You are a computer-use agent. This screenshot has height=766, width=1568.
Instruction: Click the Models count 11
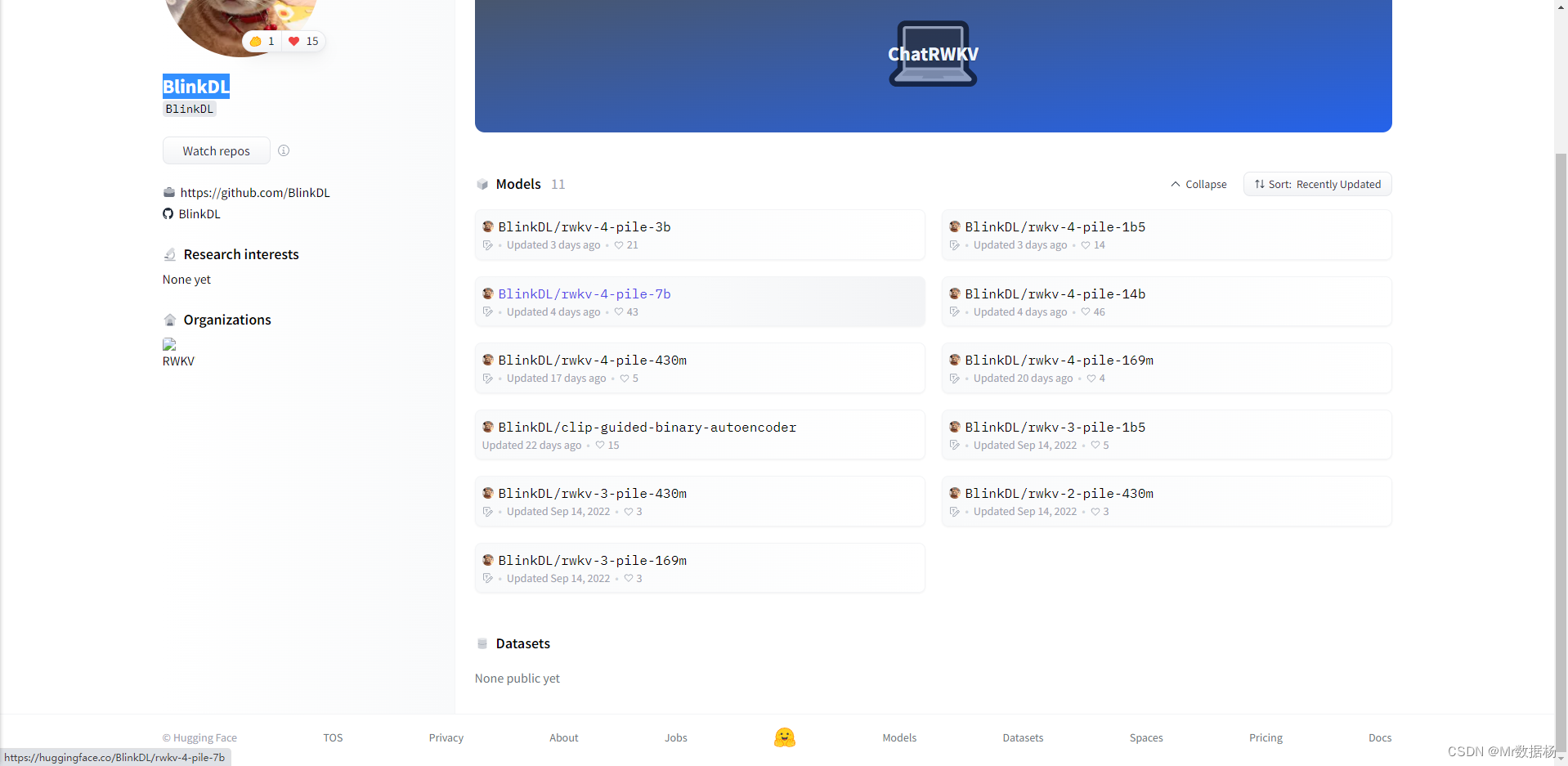click(558, 185)
